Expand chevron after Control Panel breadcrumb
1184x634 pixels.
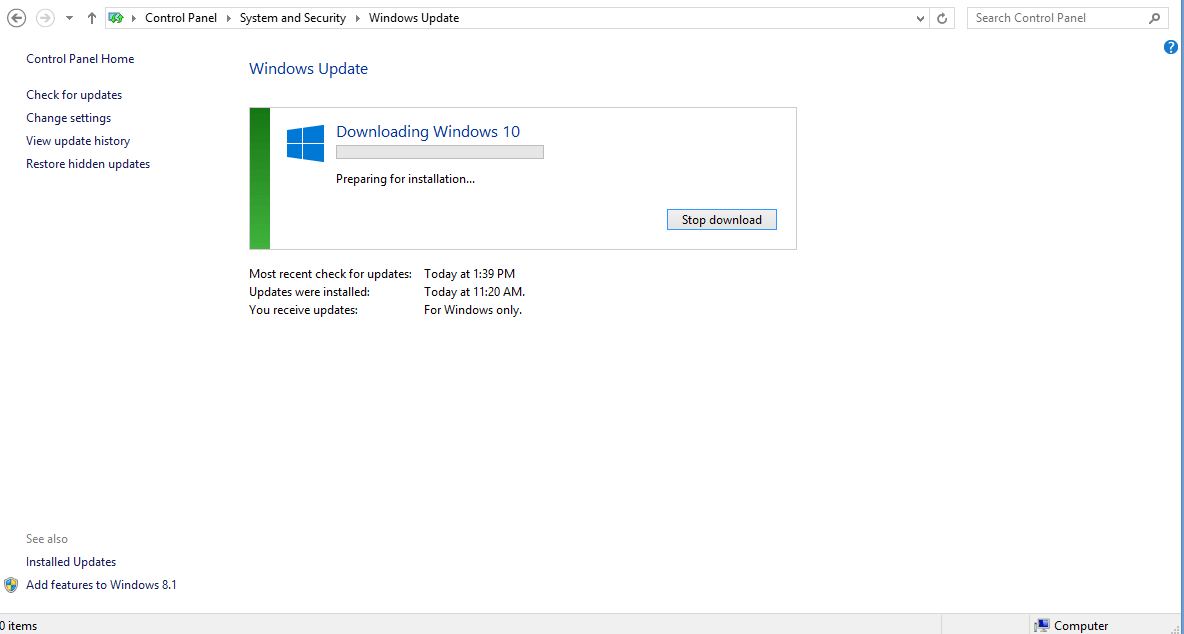pyautogui.click(x=228, y=18)
